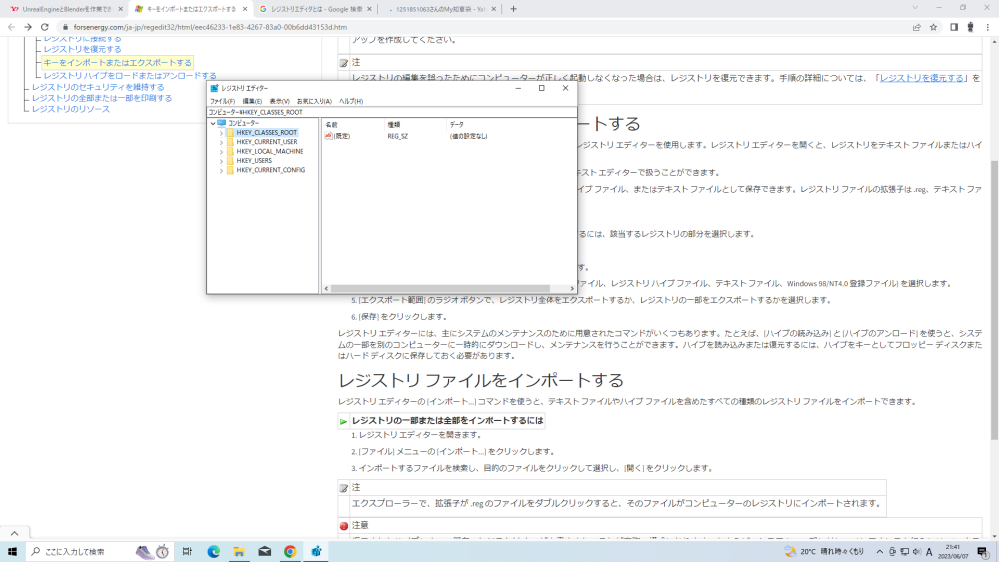Click the HKEY_LOCAL_MACHINE folder icon

point(230,152)
